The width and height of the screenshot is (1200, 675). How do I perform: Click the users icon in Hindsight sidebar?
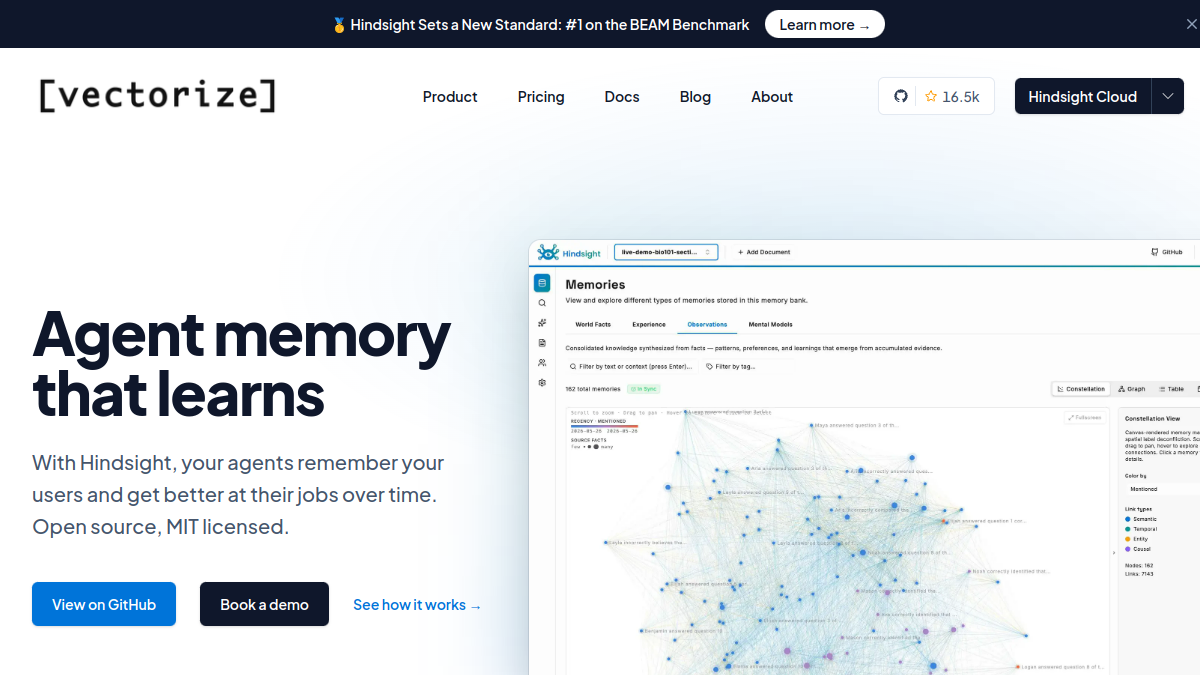[x=542, y=363]
